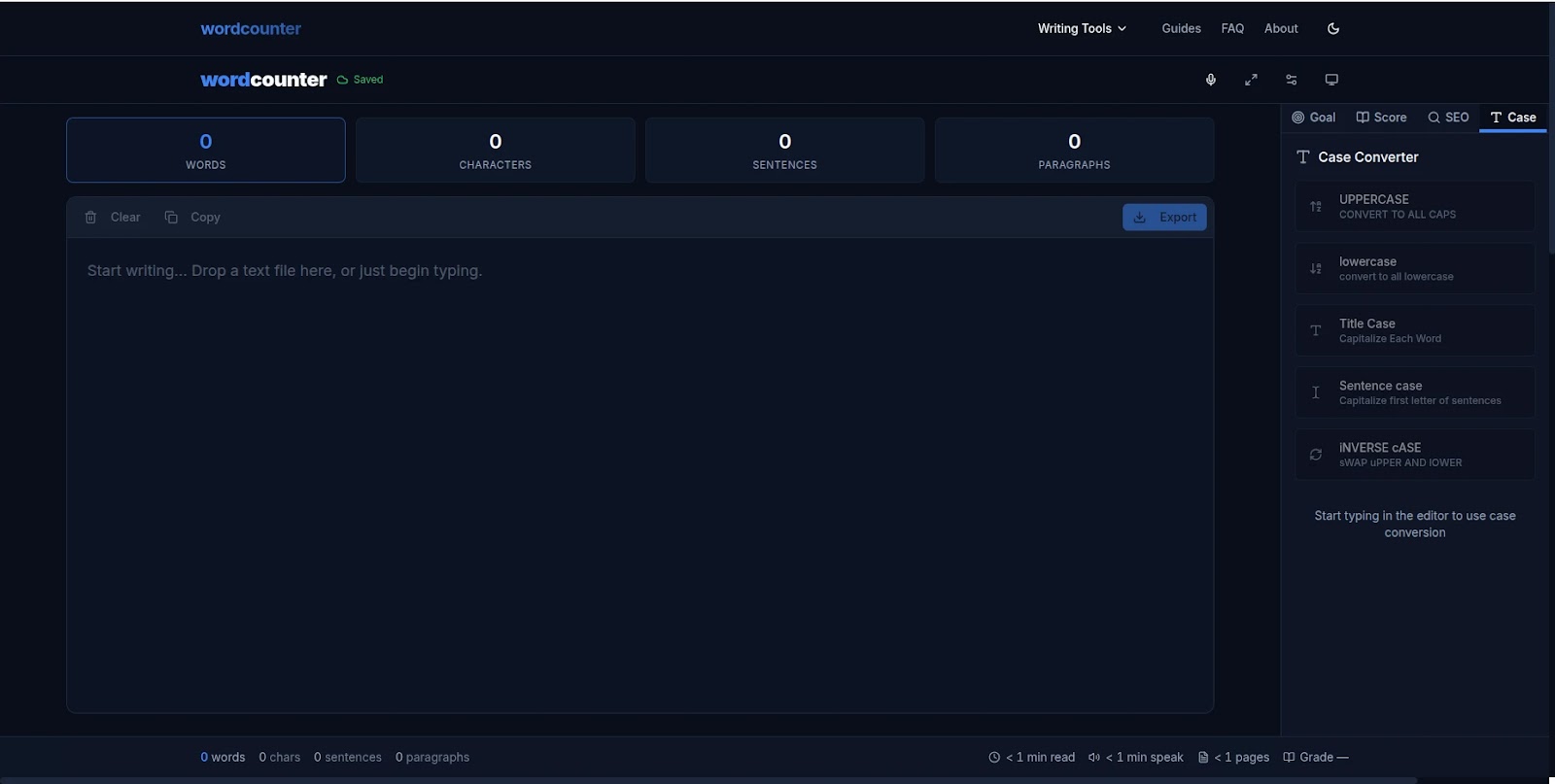Viewport: 1555px width, 784px height.
Task: Open the Guides link in navigation
Action: pos(1181,29)
